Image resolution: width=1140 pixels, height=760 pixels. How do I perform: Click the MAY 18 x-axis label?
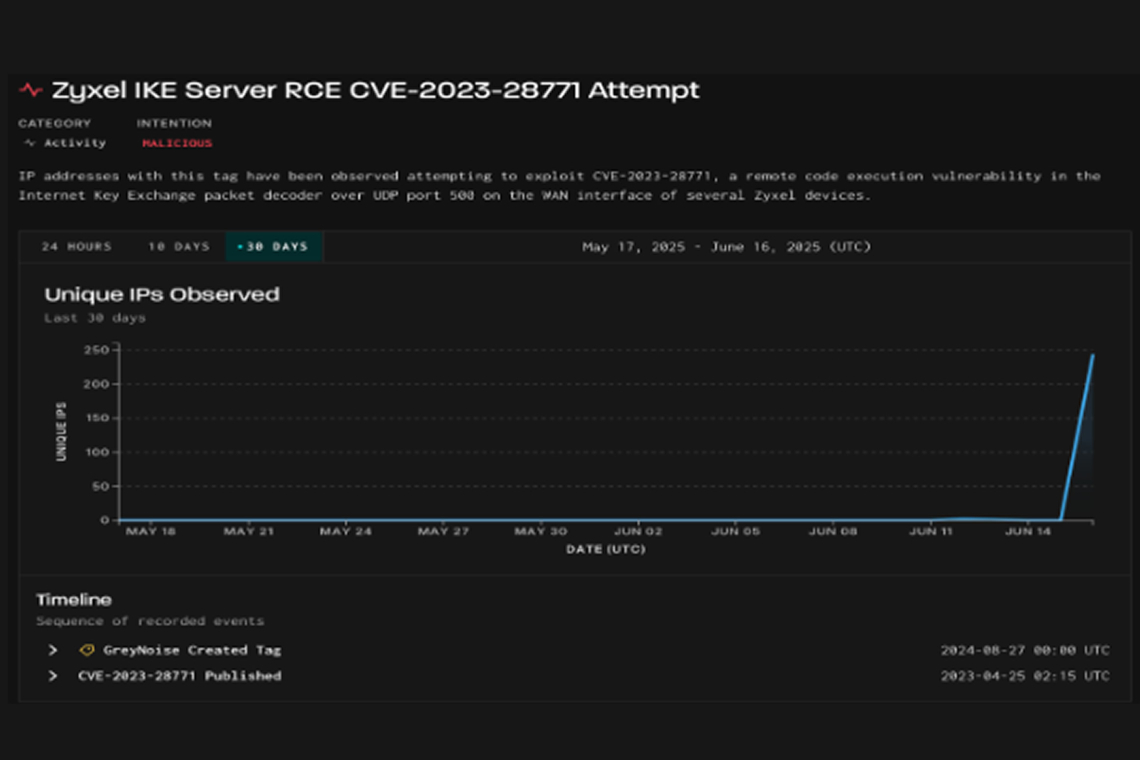[x=150, y=532]
